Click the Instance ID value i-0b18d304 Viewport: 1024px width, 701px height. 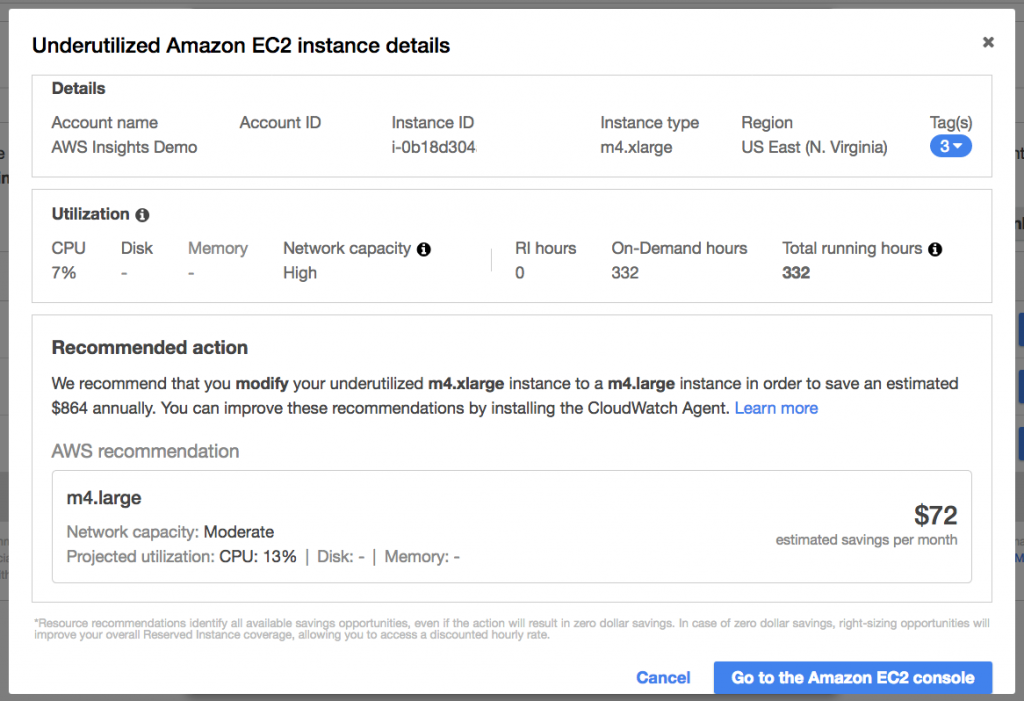[x=434, y=148]
